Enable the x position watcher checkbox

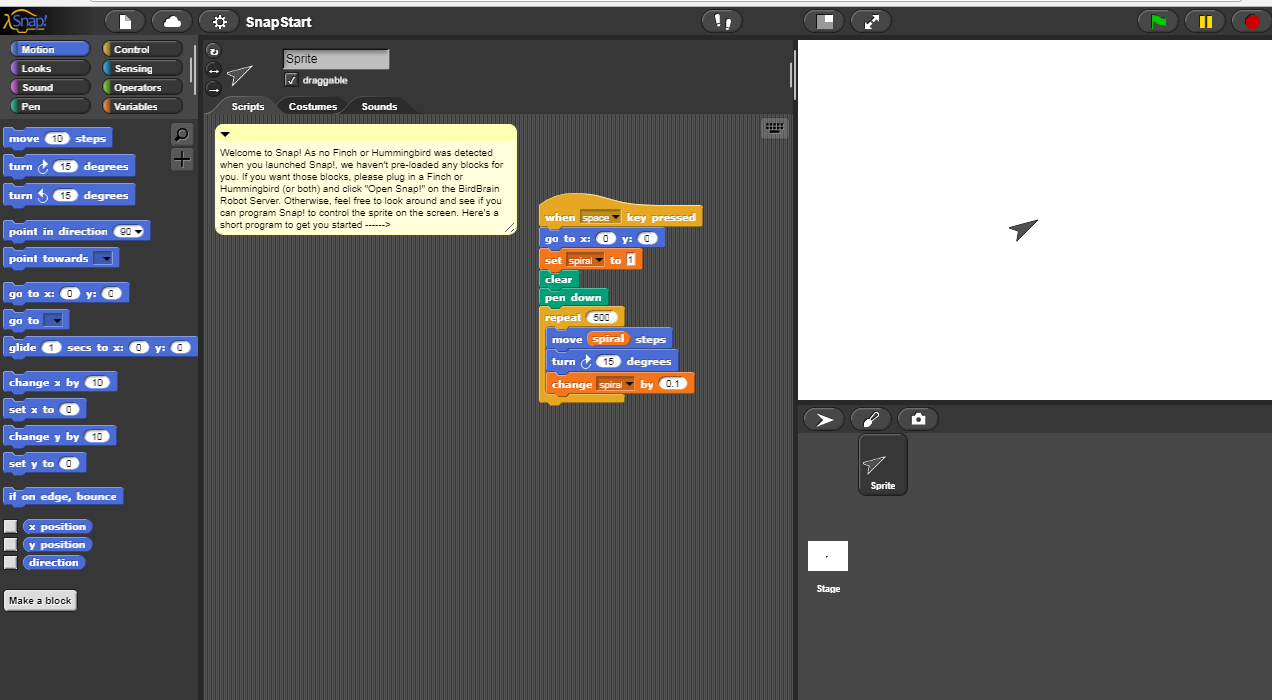(11, 526)
